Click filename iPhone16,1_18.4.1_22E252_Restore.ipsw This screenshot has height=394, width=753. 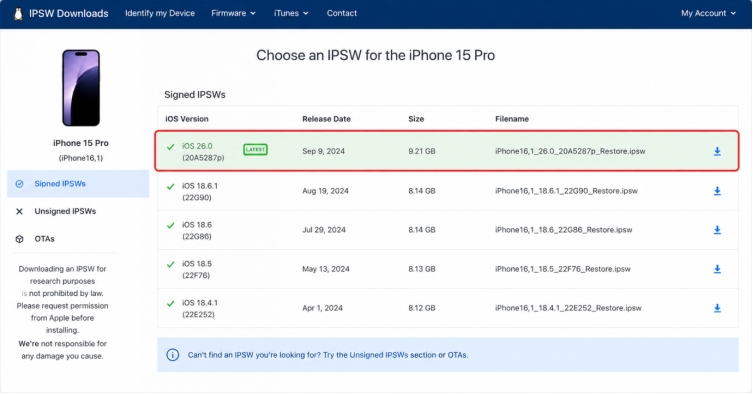(x=568, y=308)
